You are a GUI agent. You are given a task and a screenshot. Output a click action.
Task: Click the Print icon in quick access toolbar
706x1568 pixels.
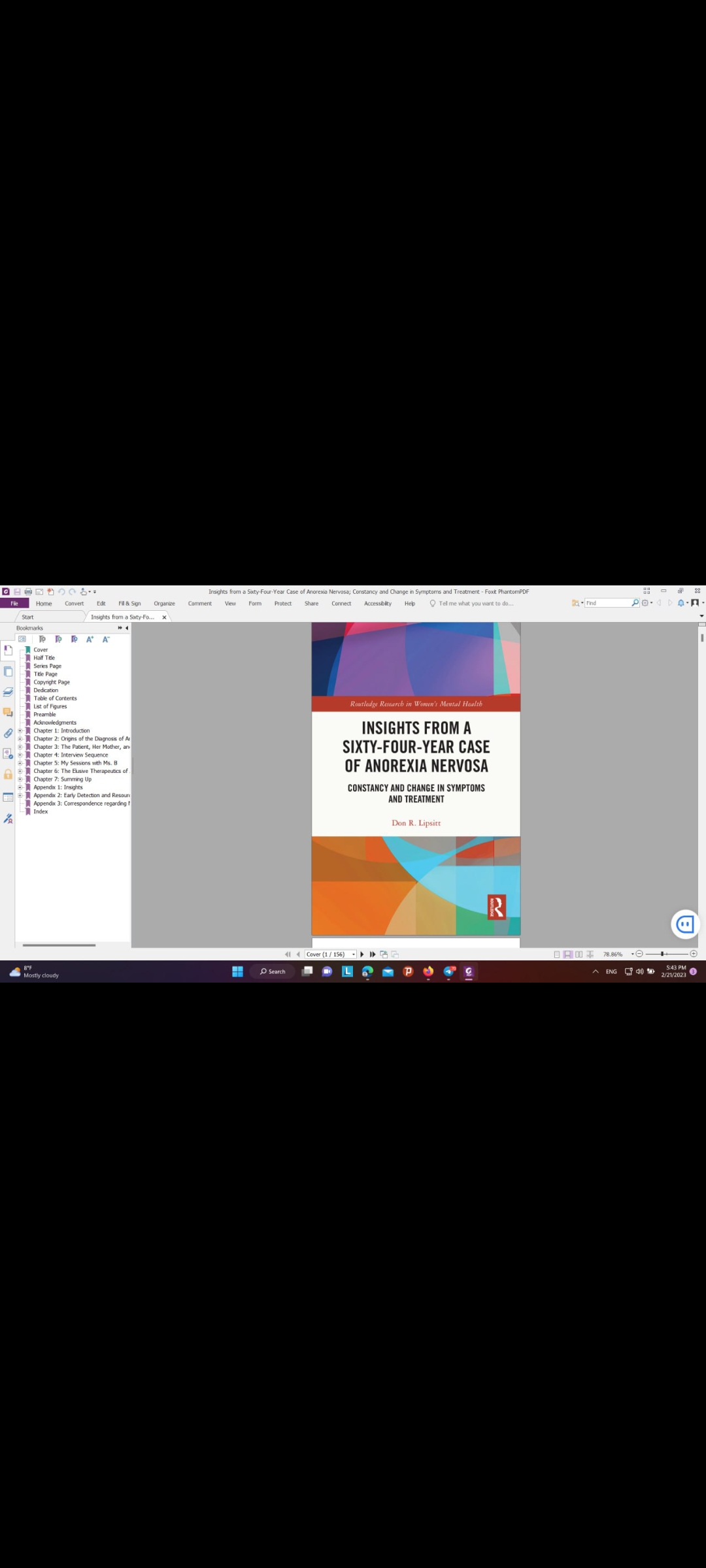pos(28,591)
